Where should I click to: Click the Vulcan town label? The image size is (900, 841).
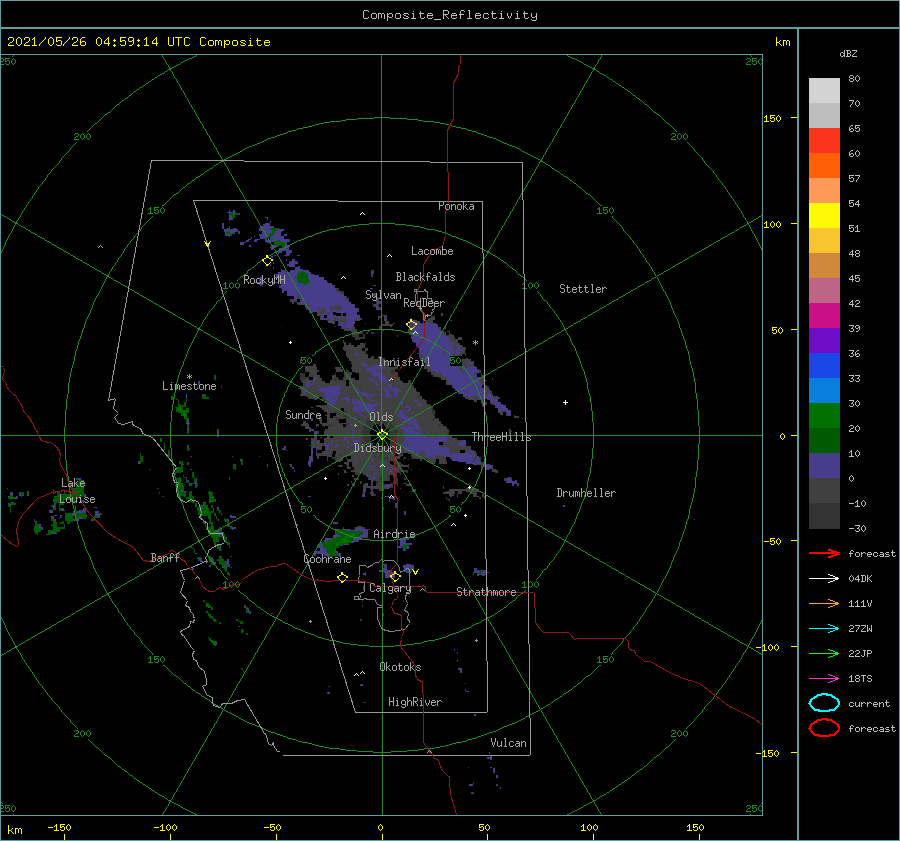(509, 743)
